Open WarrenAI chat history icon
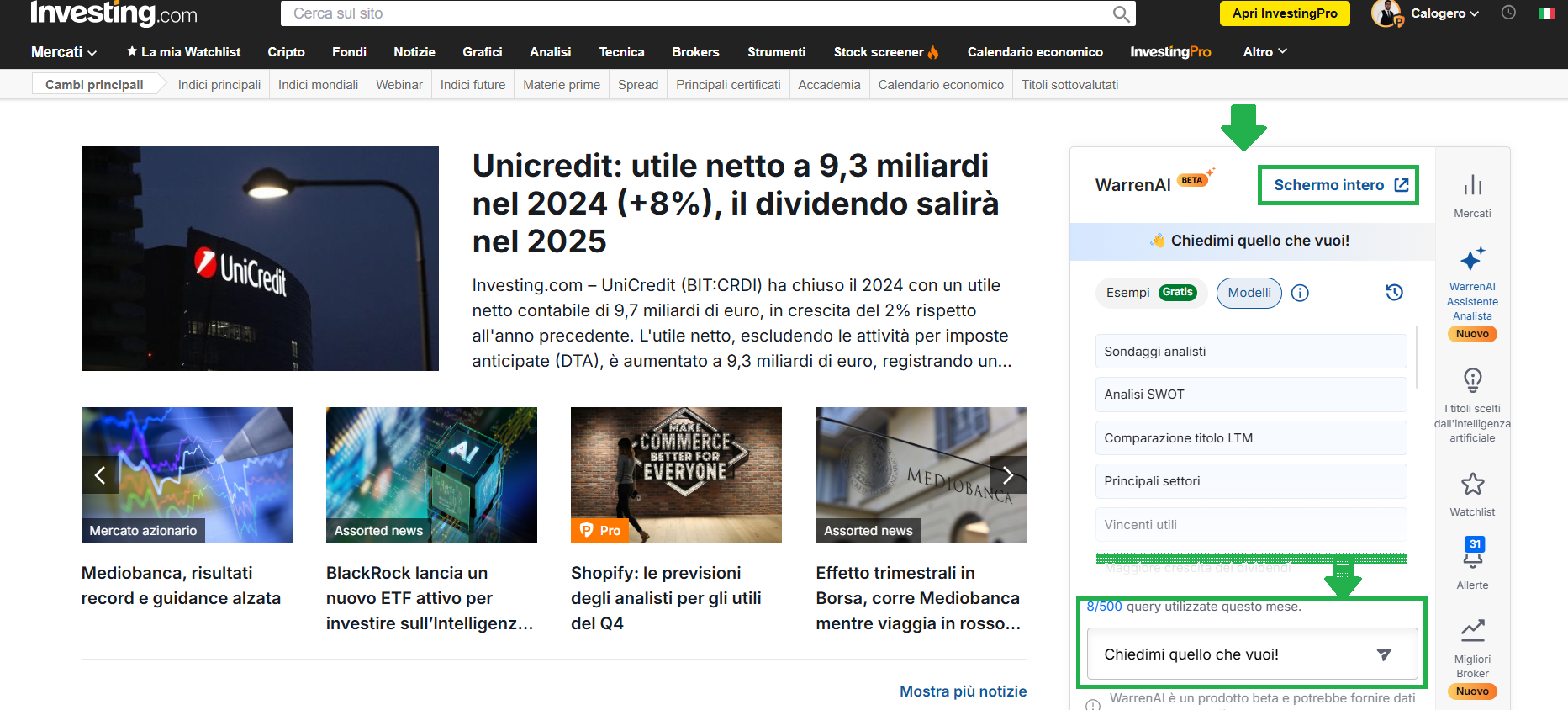This screenshot has width=1568, height=710. click(x=1394, y=292)
